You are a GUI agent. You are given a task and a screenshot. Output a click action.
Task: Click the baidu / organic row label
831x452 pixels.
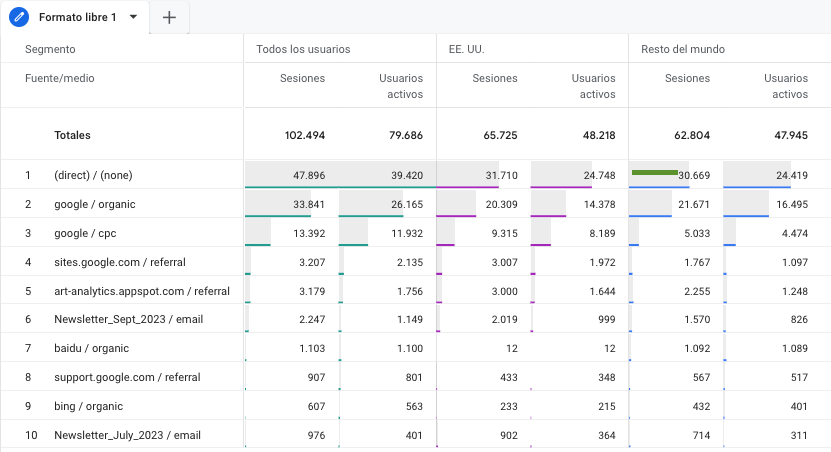coord(91,348)
